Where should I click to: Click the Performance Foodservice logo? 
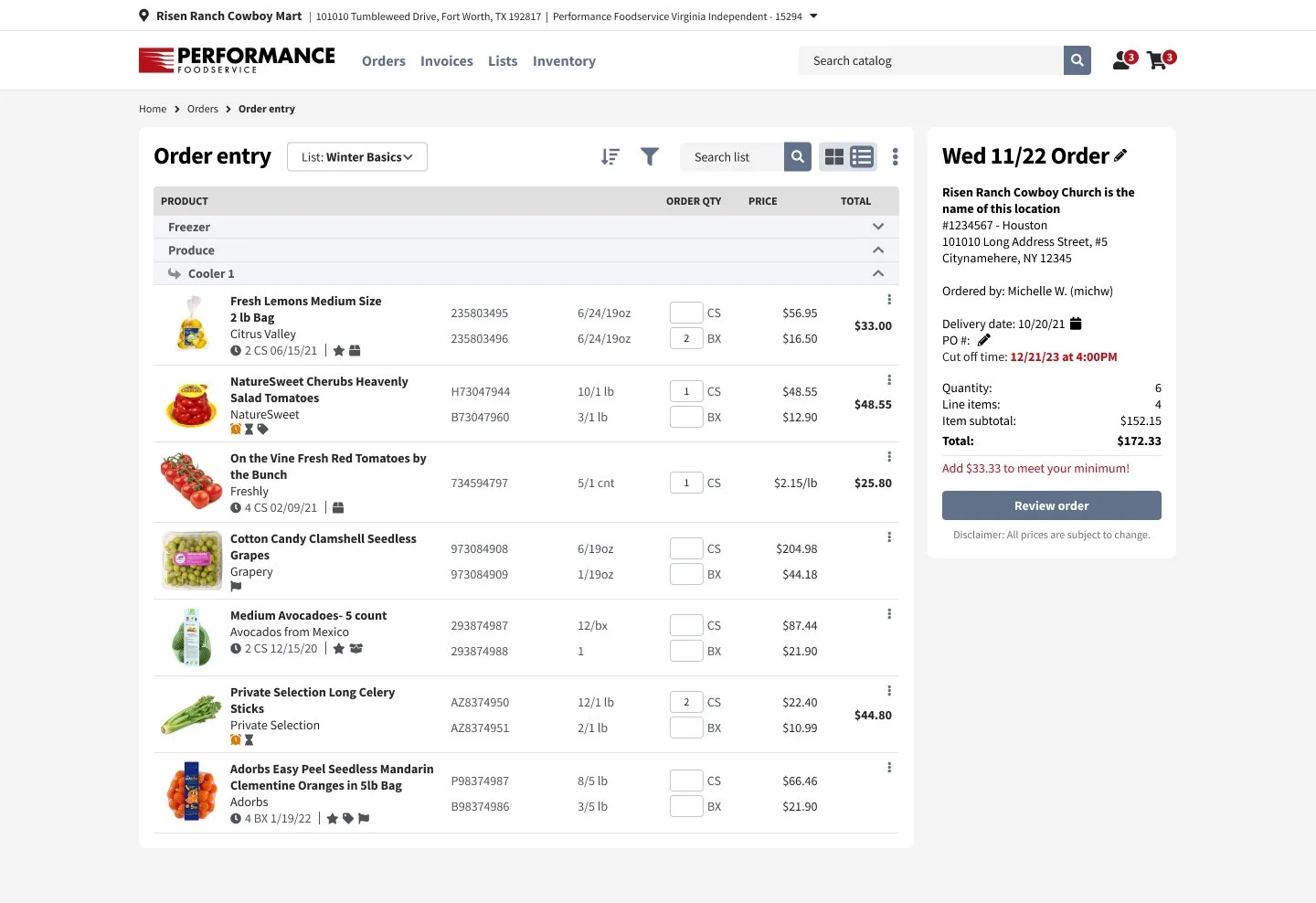click(x=237, y=60)
